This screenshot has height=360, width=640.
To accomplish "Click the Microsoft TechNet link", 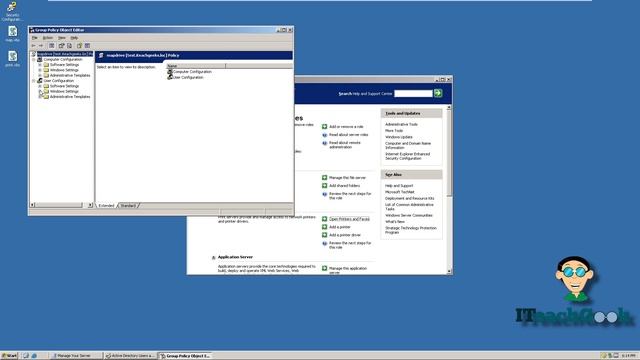I will coord(400,192).
